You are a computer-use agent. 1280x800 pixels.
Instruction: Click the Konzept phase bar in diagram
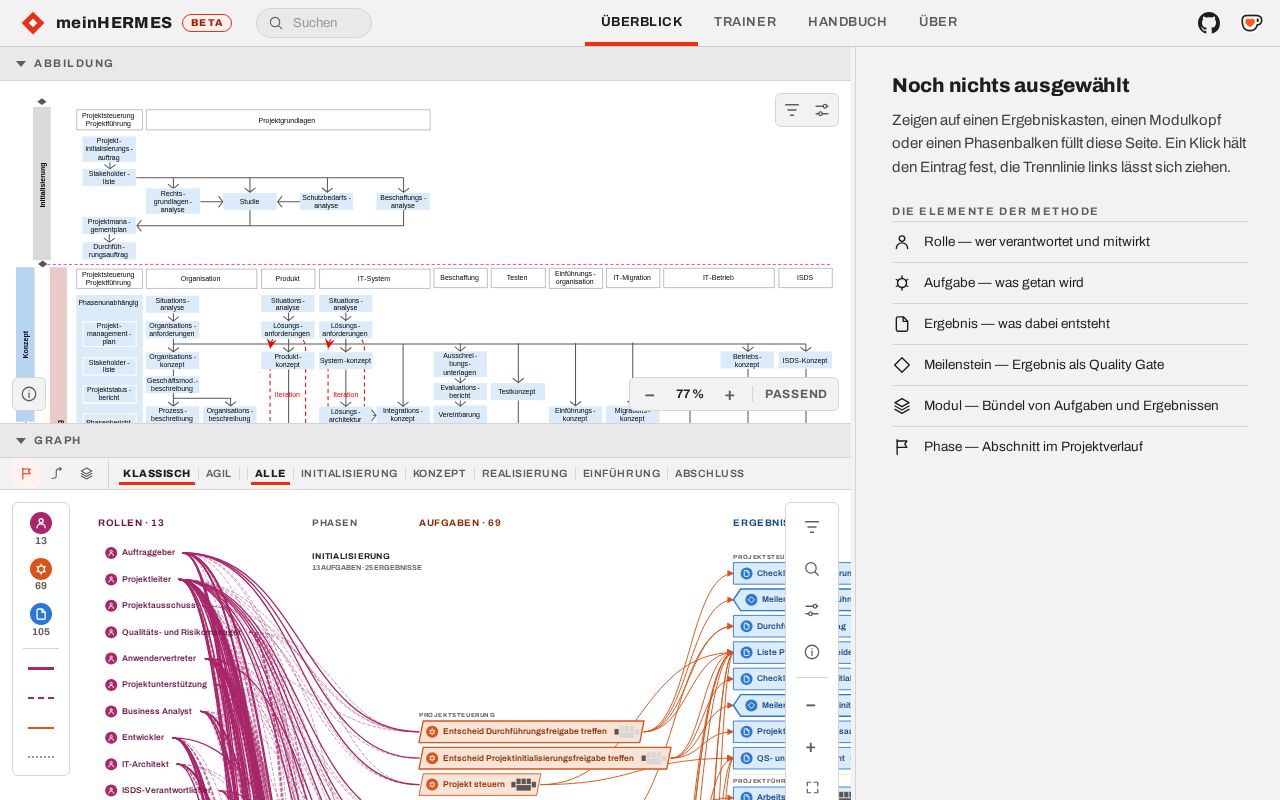click(x=25, y=344)
